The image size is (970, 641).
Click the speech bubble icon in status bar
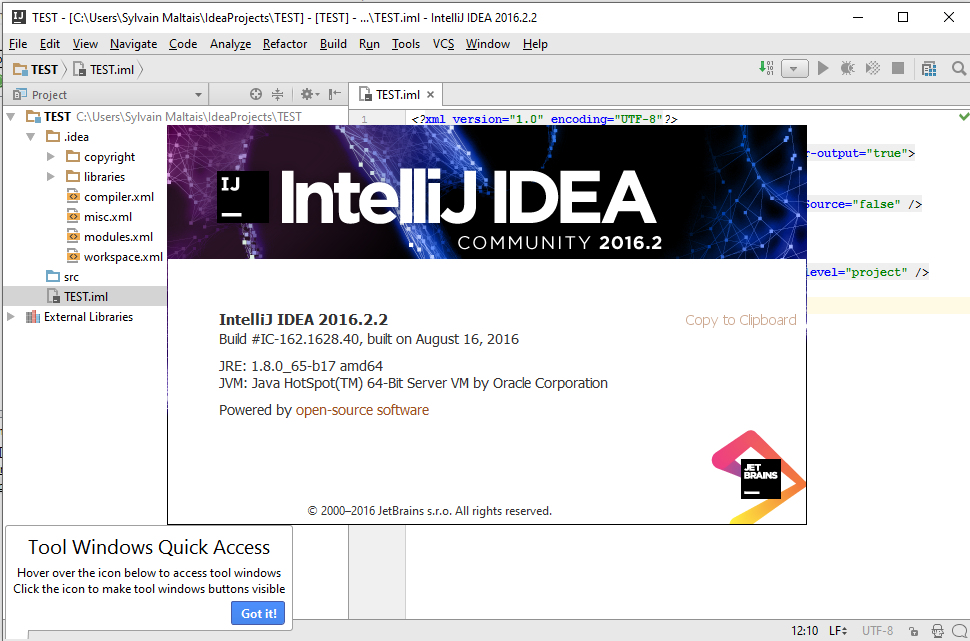[961, 631]
